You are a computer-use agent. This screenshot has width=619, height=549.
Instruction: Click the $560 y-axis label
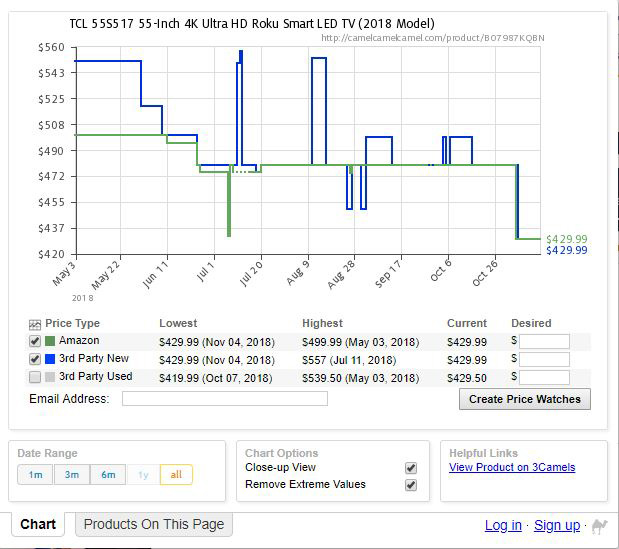click(51, 47)
